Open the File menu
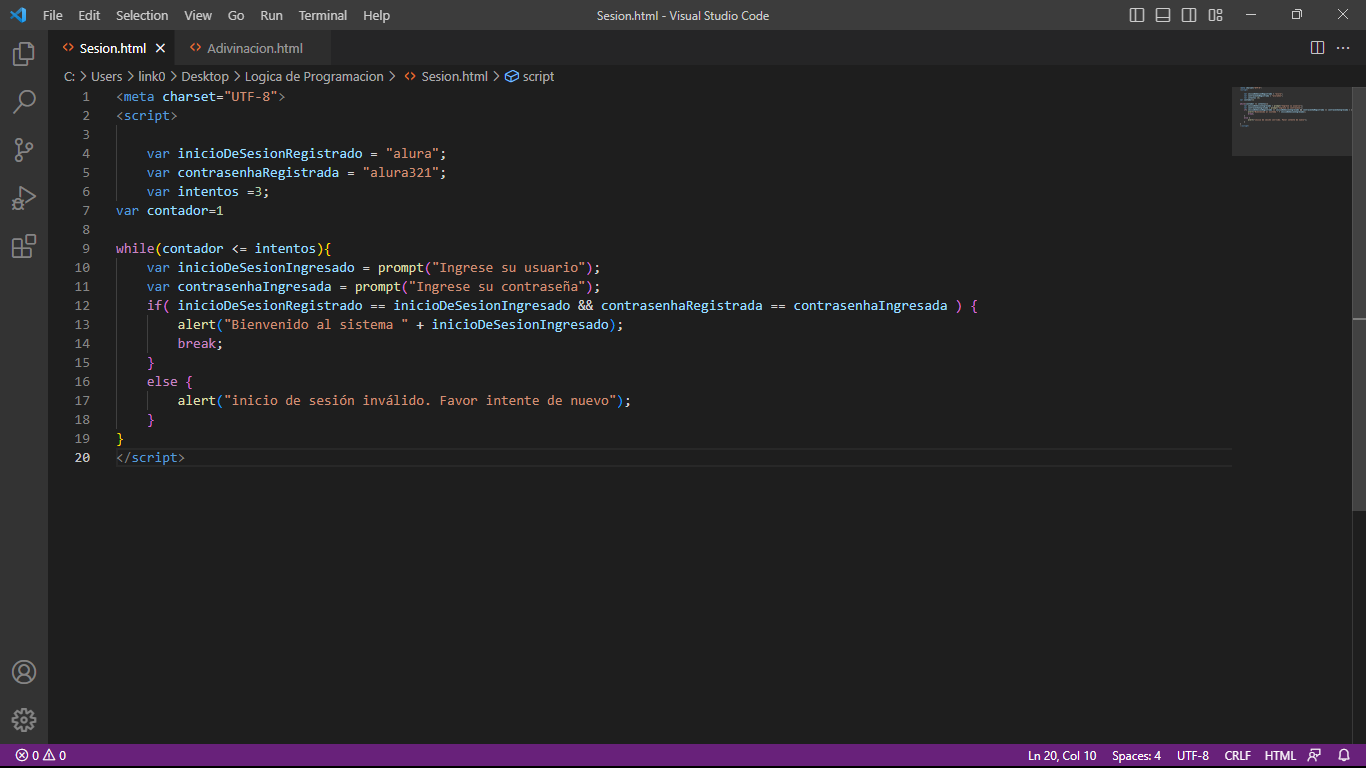 53,15
